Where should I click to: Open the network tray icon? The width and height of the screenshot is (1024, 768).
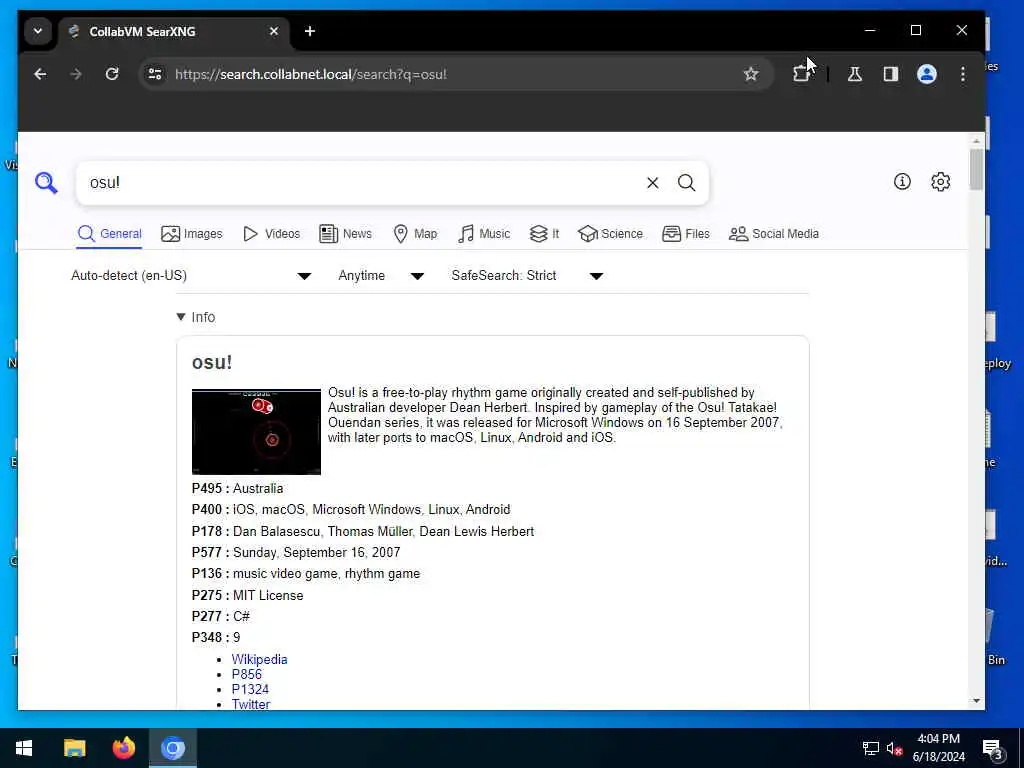(871, 748)
